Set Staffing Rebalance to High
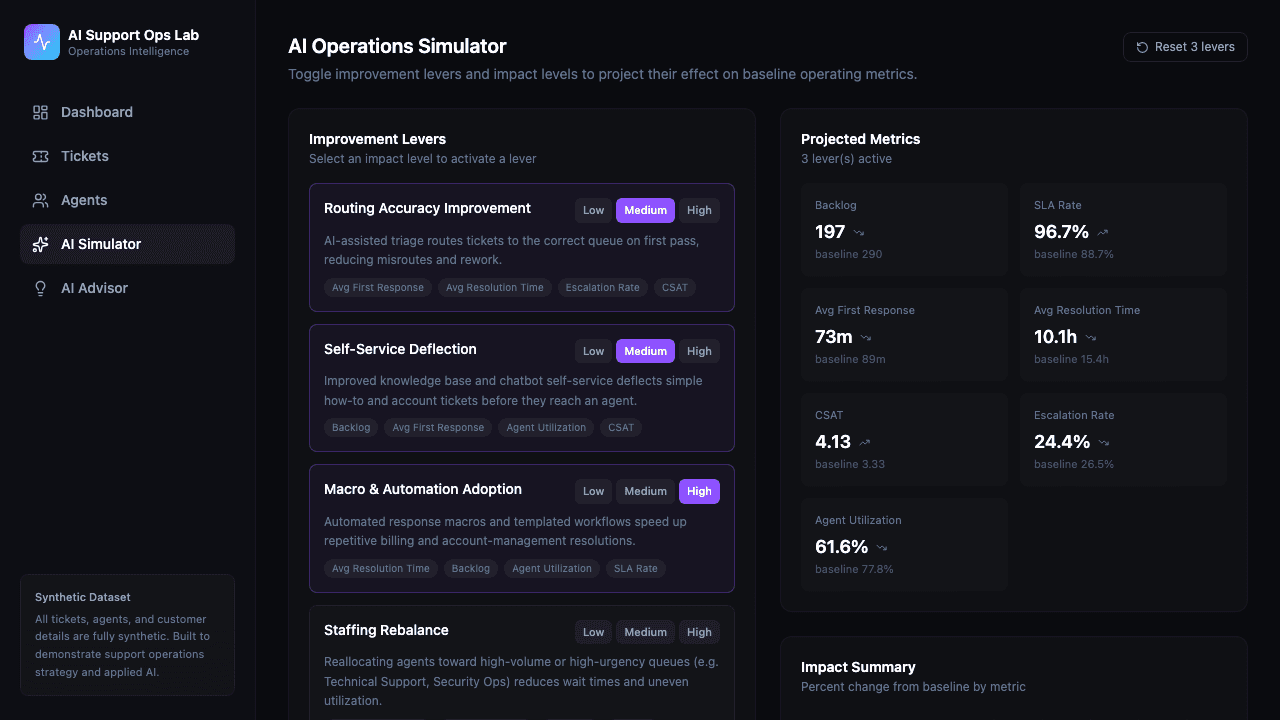This screenshot has height=720, width=1280. 700,632
